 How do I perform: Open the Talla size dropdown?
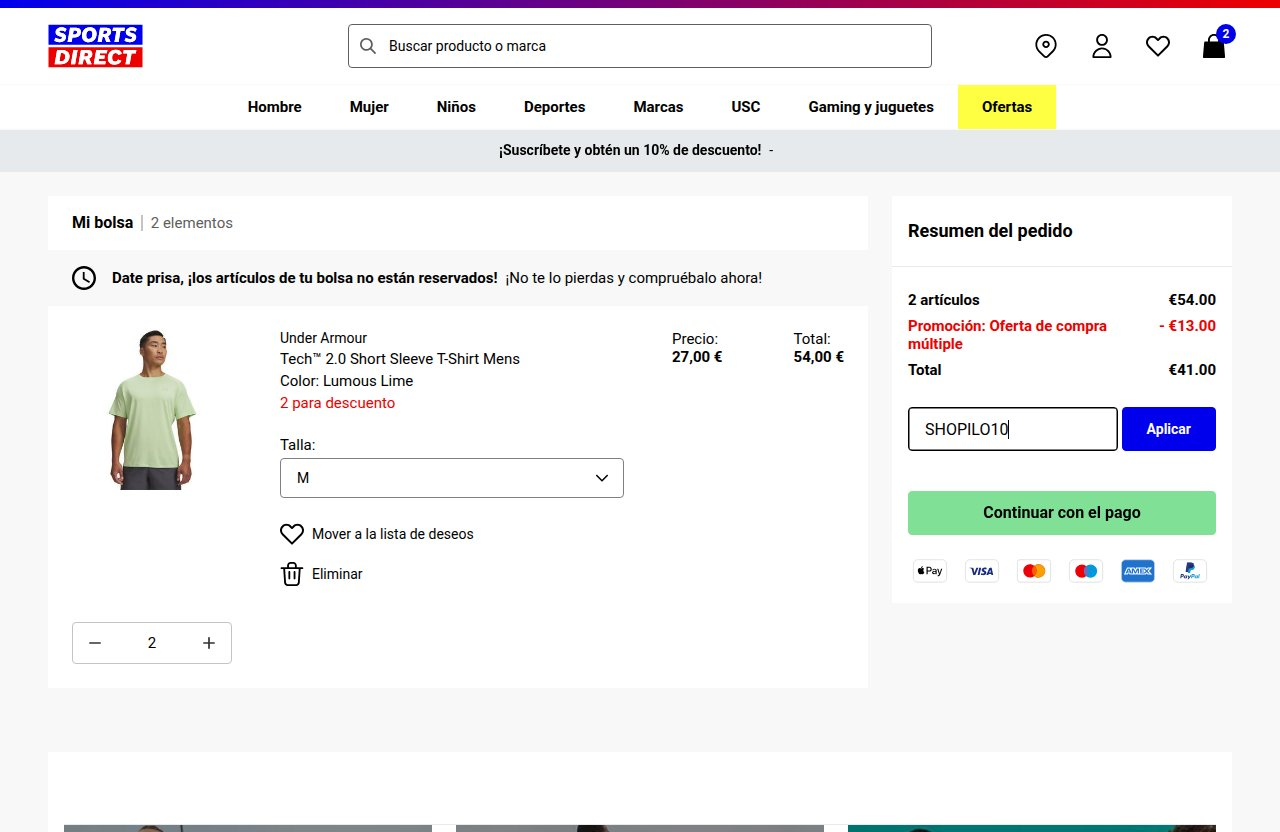452,478
